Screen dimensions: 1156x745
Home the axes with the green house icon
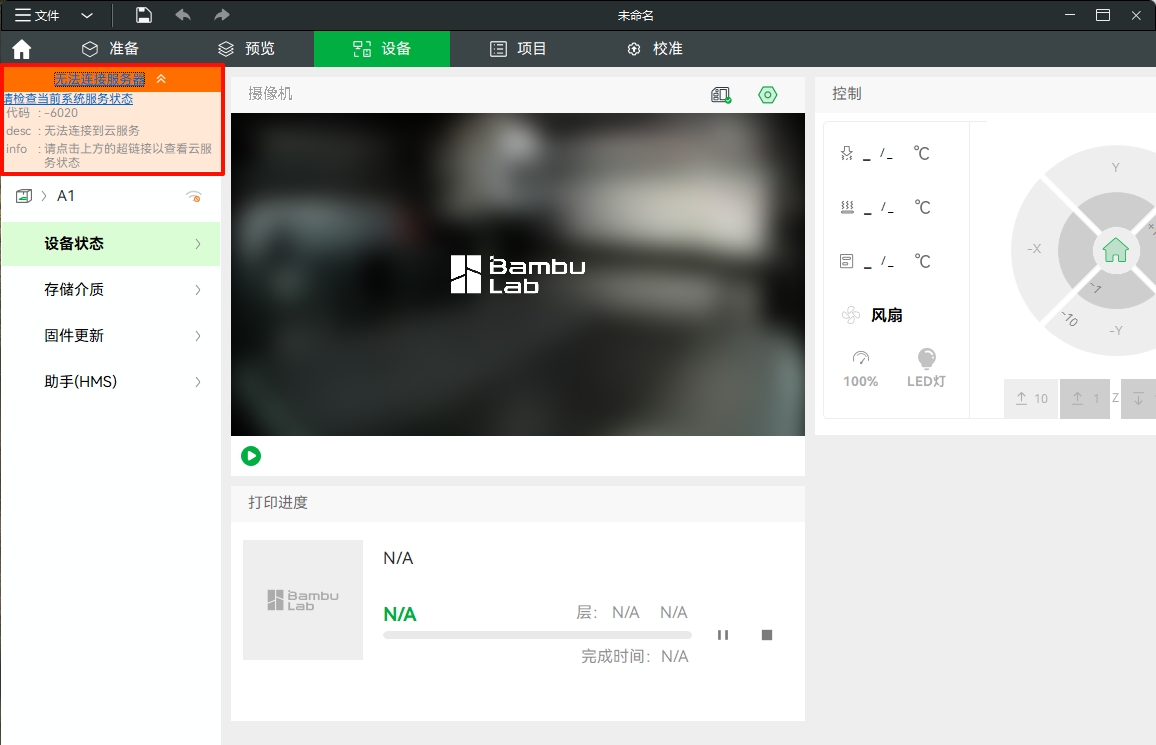click(x=1115, y=251)
